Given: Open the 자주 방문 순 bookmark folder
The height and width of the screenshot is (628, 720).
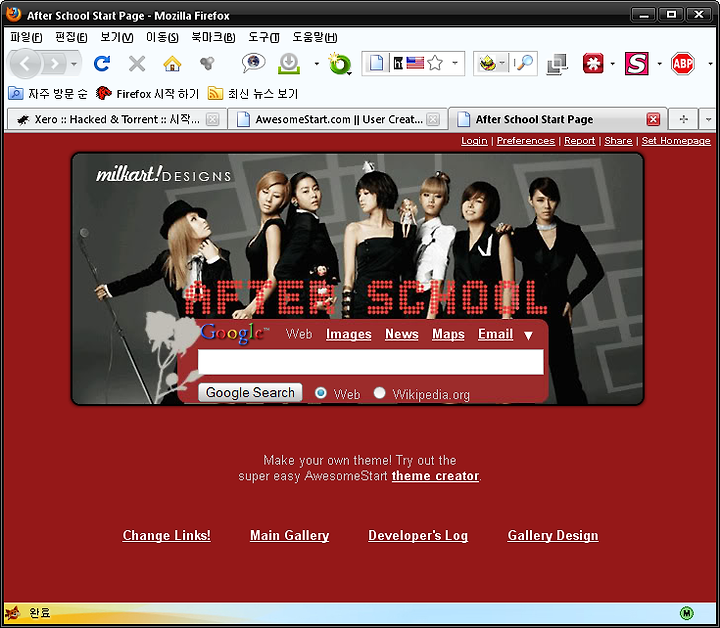Looking at the screenshot, I should 48,94.
